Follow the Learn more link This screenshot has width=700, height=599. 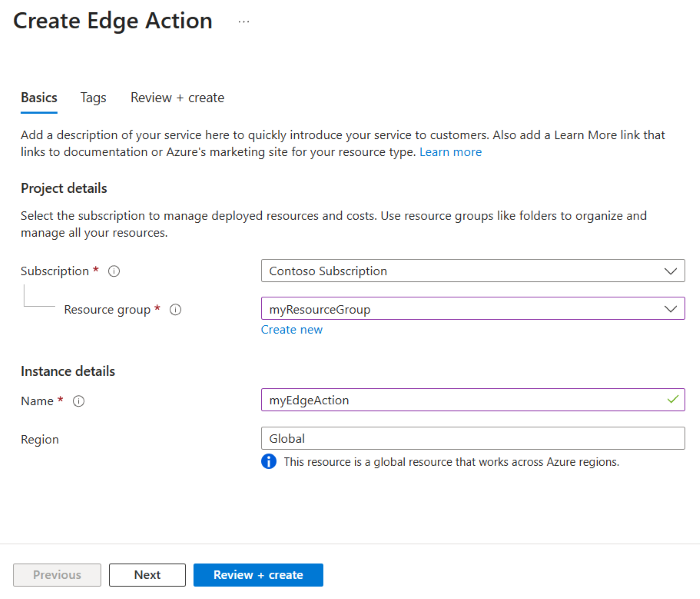tap(450, 152)
